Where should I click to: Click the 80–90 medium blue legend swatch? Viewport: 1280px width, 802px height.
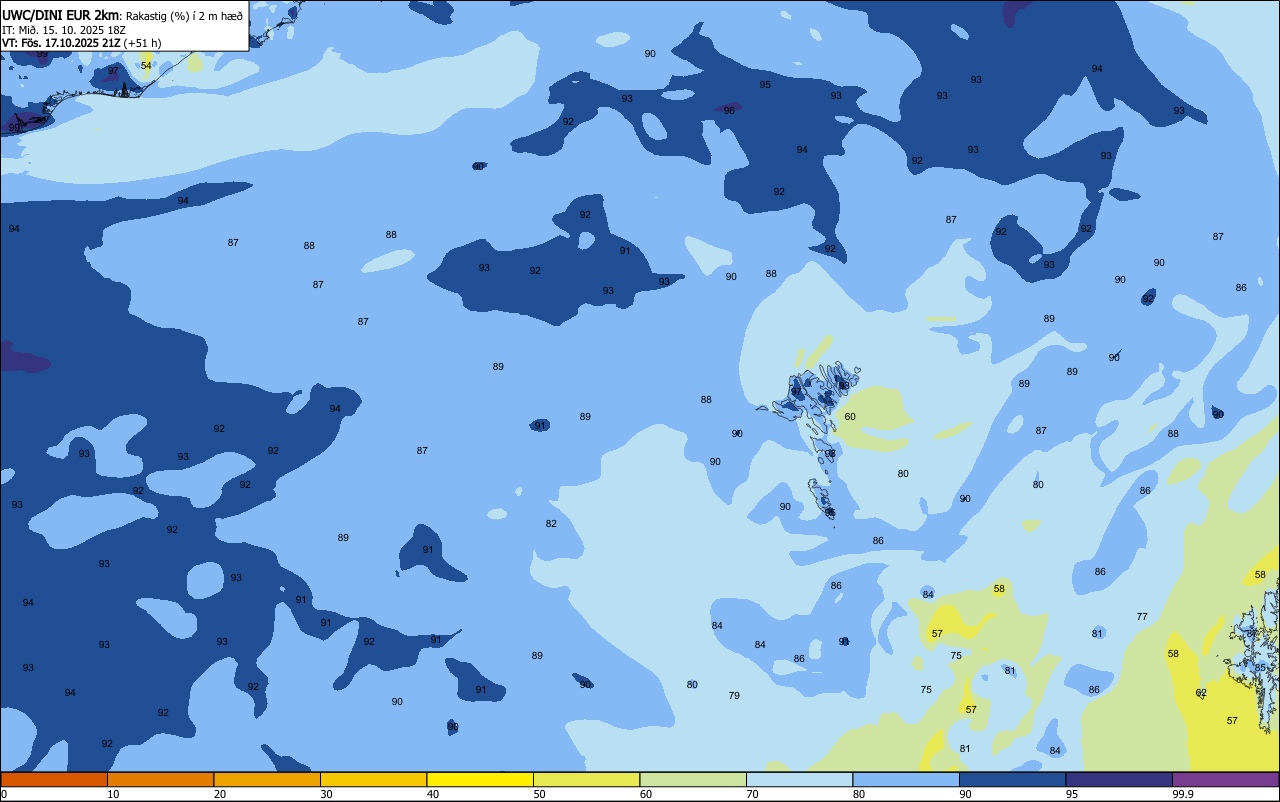[x=906, y=779]
